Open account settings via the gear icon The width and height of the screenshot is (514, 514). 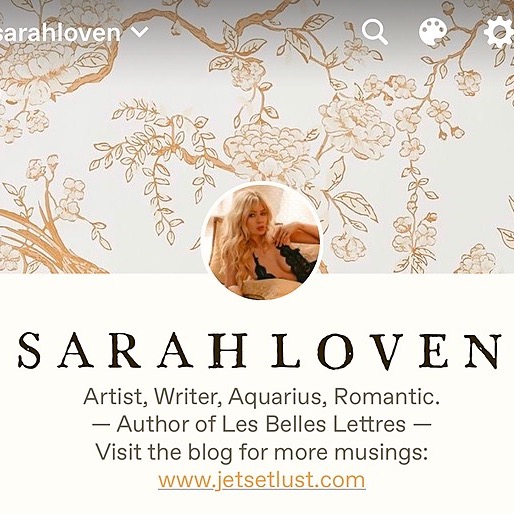(x=499, y=32)
